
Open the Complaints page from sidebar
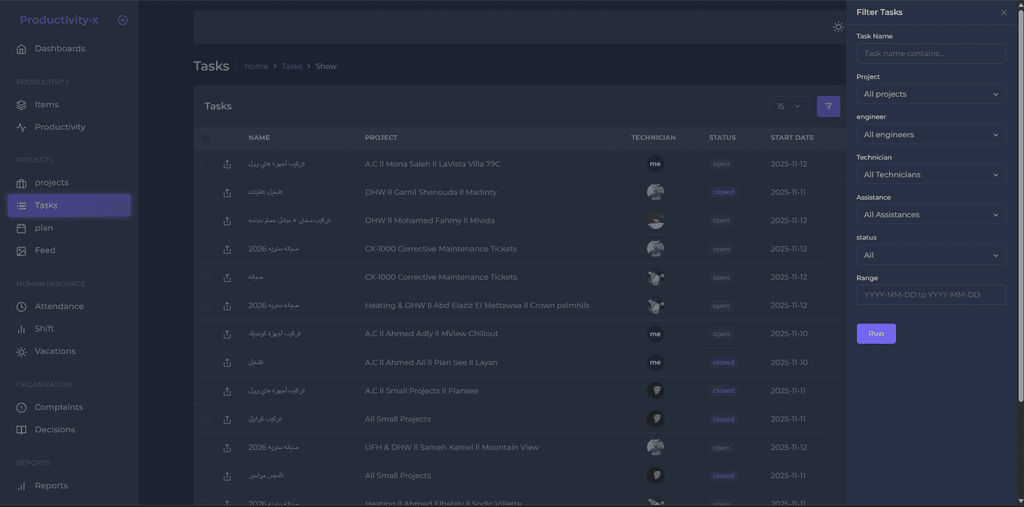click(x=58, y=407)
